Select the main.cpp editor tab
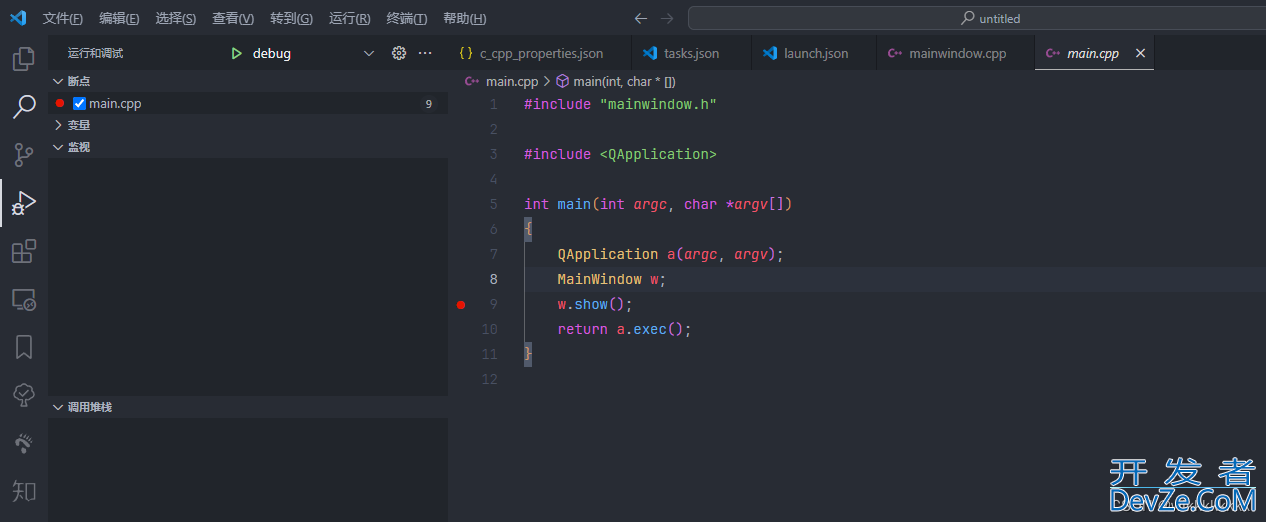Image resolution: width=1266 pixels, height=522 pixels. coord(1093,53)
